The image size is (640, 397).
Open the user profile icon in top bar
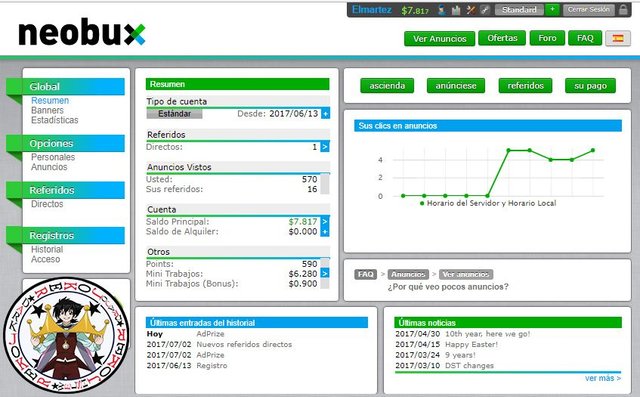(x=442, y=10)
